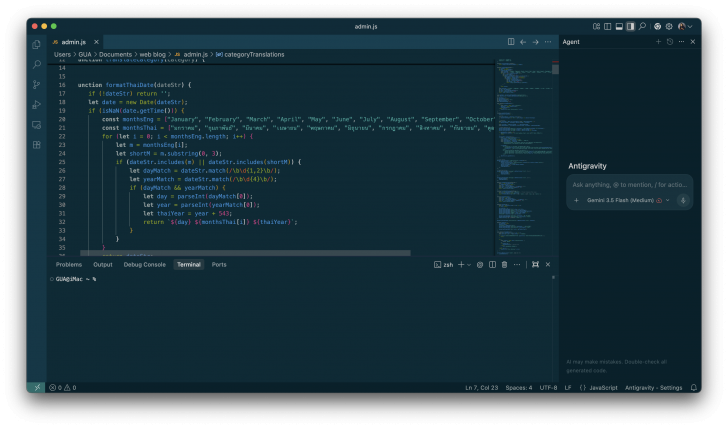
Task: Navigate forward with the right arrow
Action: pos(535,42)
